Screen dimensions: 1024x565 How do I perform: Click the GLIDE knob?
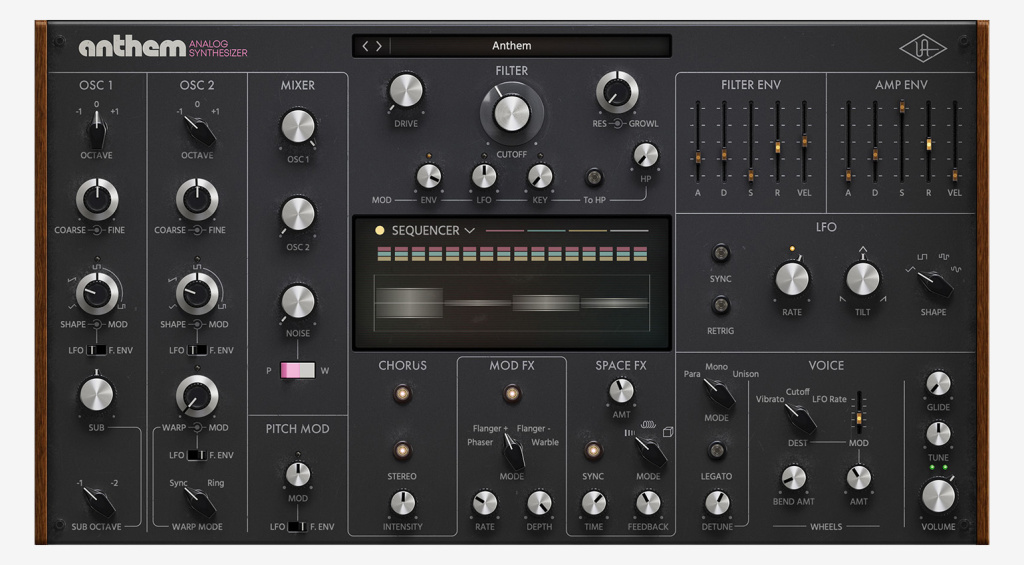938,383
